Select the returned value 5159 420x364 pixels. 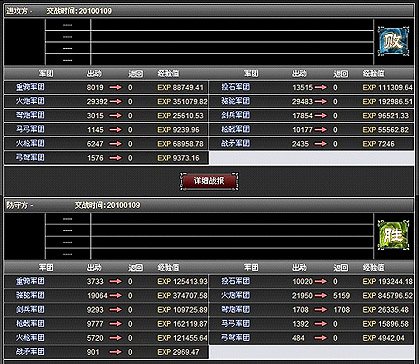tap(342, 296)
